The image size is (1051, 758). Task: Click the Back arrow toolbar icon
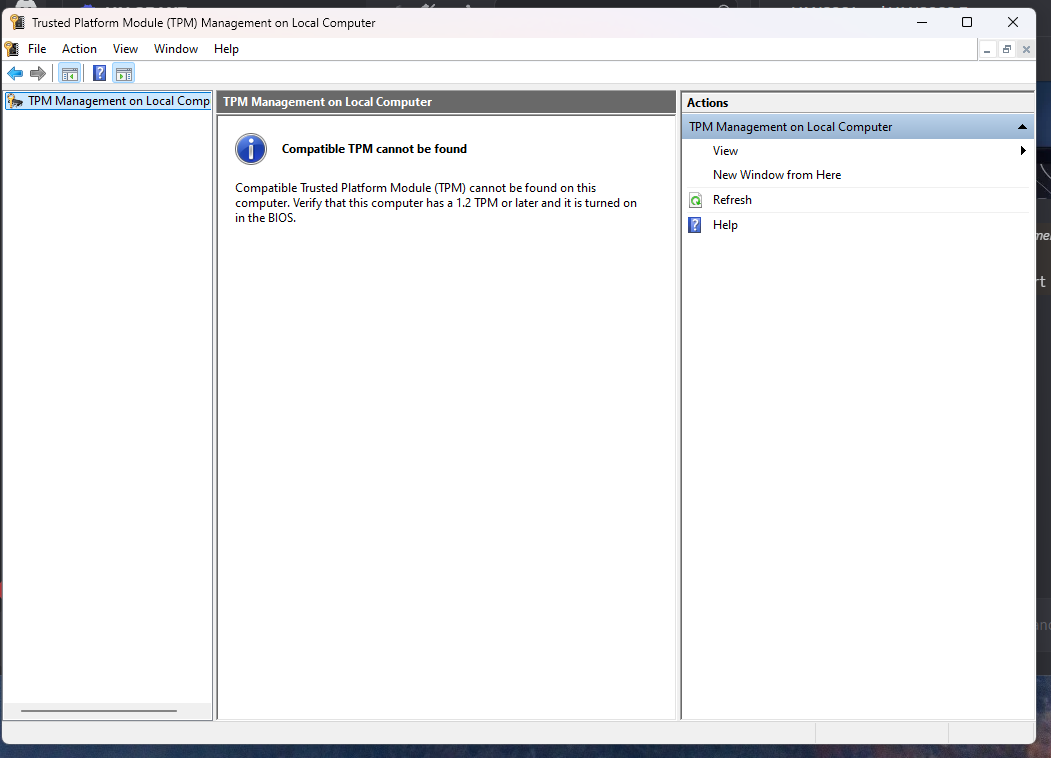click(15, 73)
